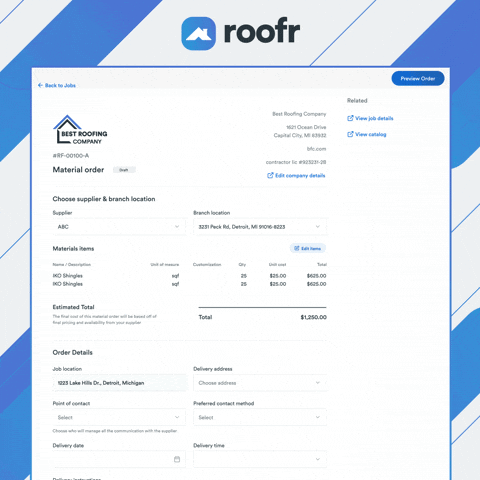The image size is (480, 480).
Task: Click the Edit items button
Action: (x=307, y=248)
